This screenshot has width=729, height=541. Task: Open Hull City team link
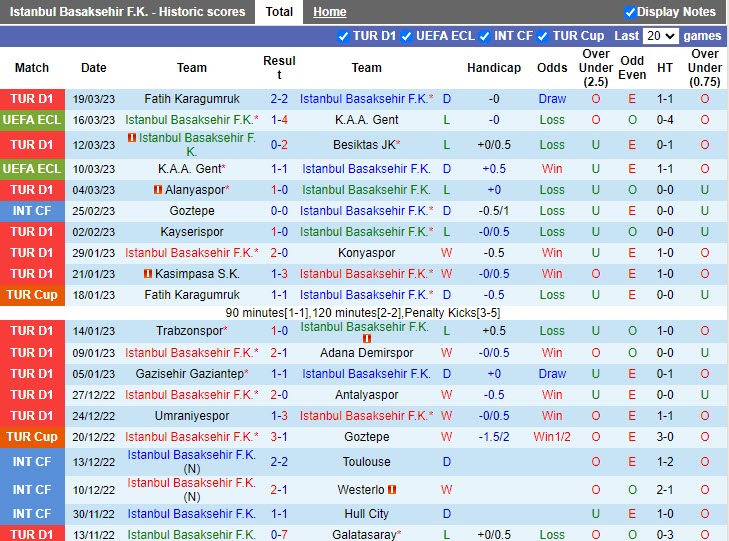click(366, 514)
